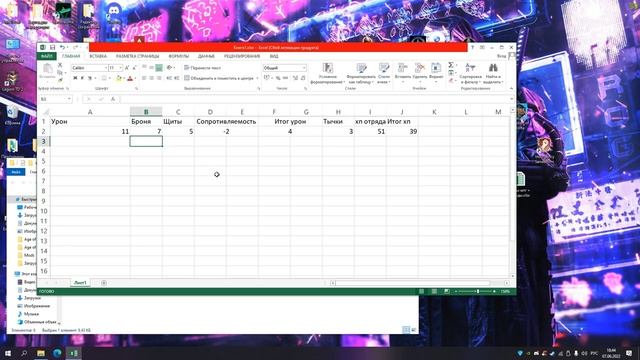
Task: Select row header 5
Action: pyautogui.click(x=43, y=161)
